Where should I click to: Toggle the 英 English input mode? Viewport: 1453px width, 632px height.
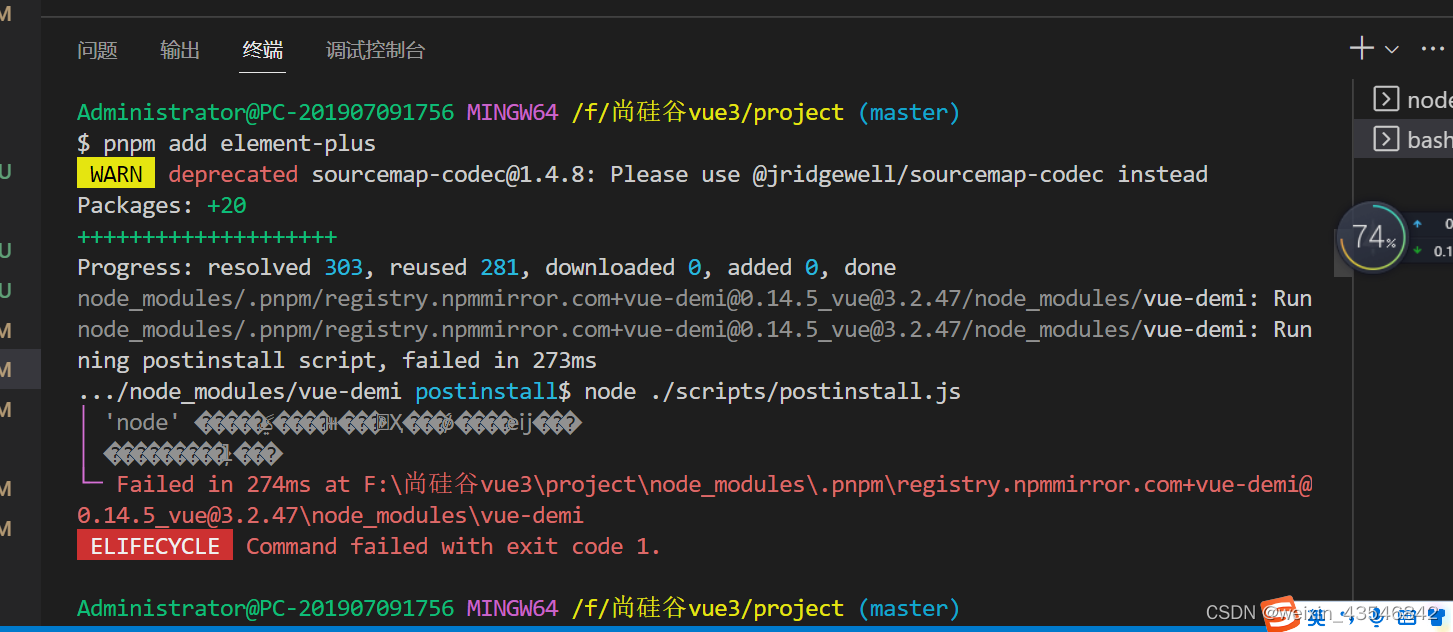click(x=1317, y=619)
